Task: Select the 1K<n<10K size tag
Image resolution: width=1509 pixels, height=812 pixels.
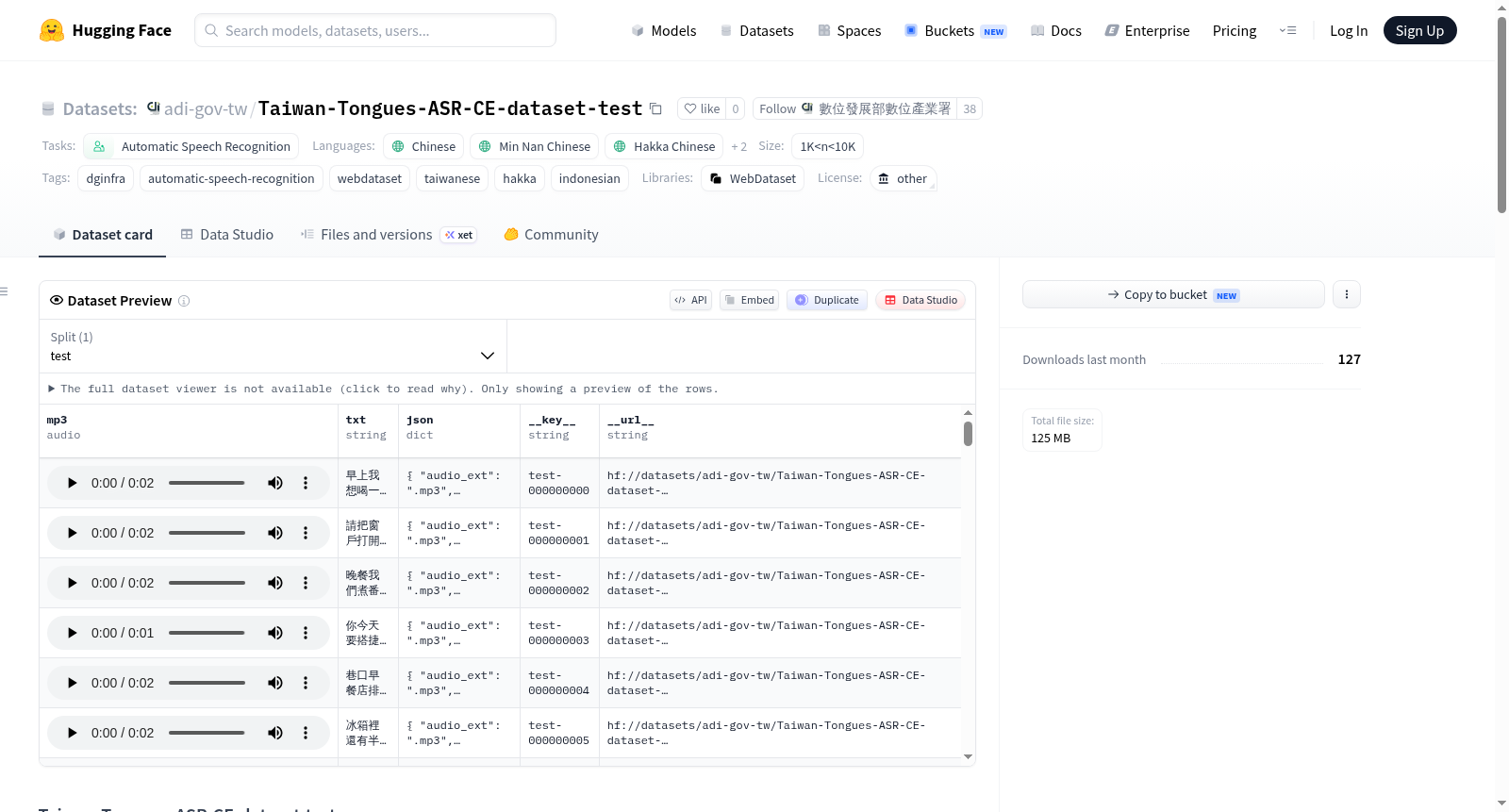Action: click(x=827, y=146)
